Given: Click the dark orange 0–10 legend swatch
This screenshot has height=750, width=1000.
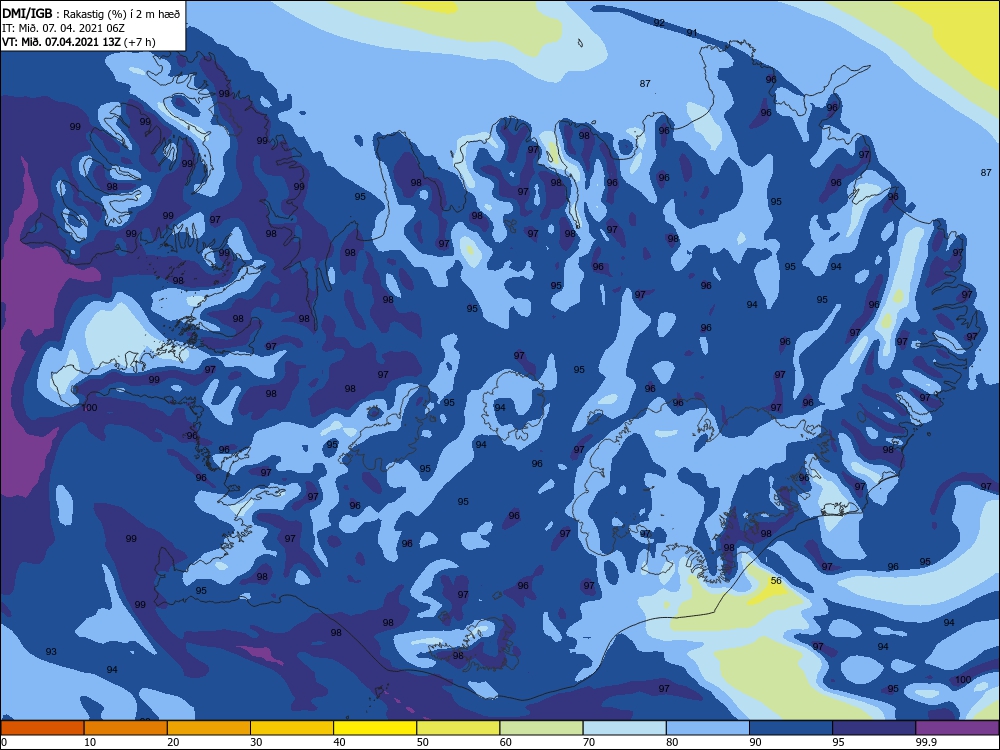Looking at the screenshot, I should tap(42, 728).
